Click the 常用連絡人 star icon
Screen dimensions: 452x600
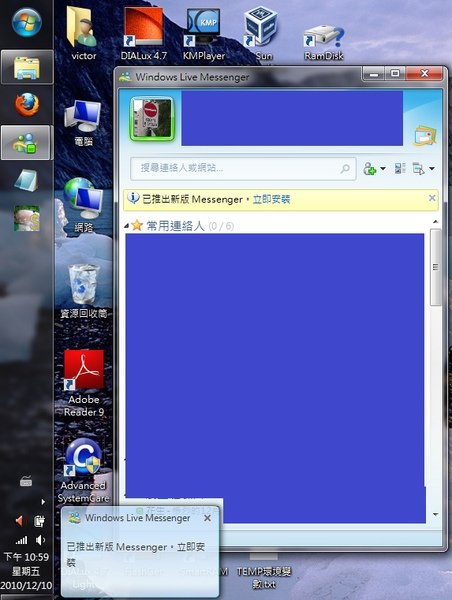pyautogui.click(x=137, y=225)
